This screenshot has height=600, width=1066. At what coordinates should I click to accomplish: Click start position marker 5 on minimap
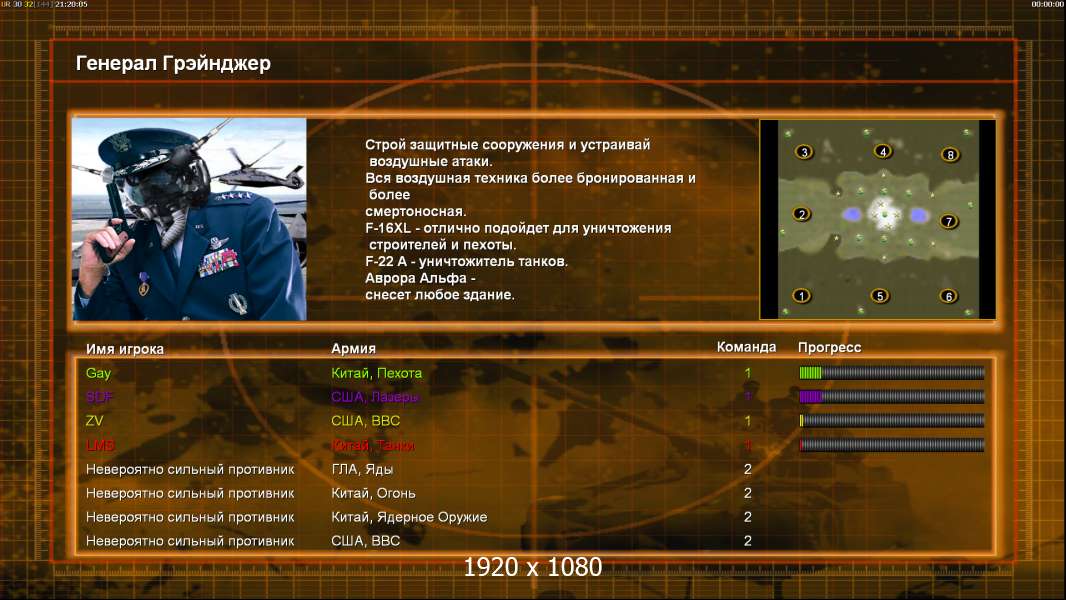(880, 296)
